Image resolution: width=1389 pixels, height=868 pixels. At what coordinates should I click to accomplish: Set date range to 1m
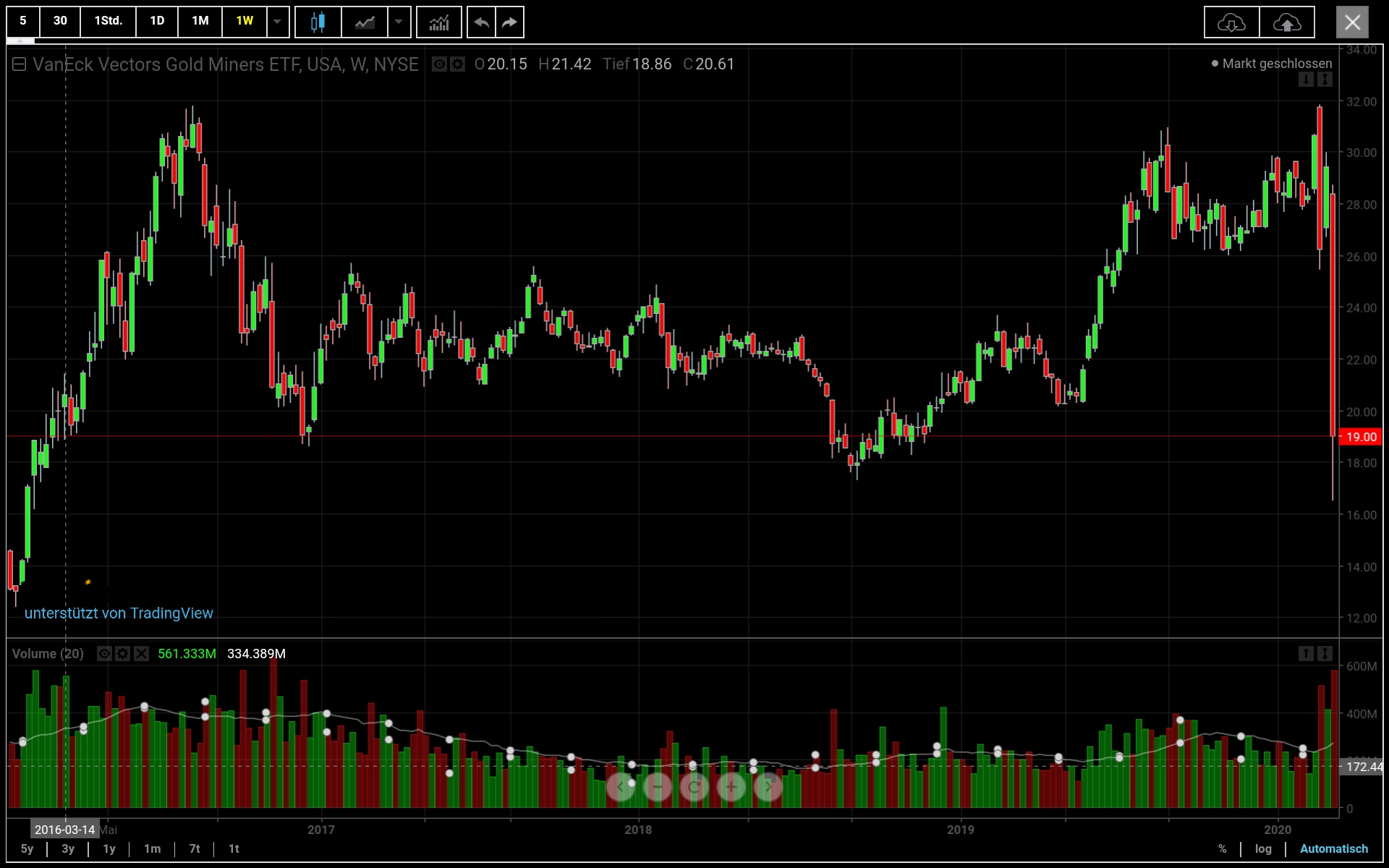pyautogui.click(x=152, y=849)
